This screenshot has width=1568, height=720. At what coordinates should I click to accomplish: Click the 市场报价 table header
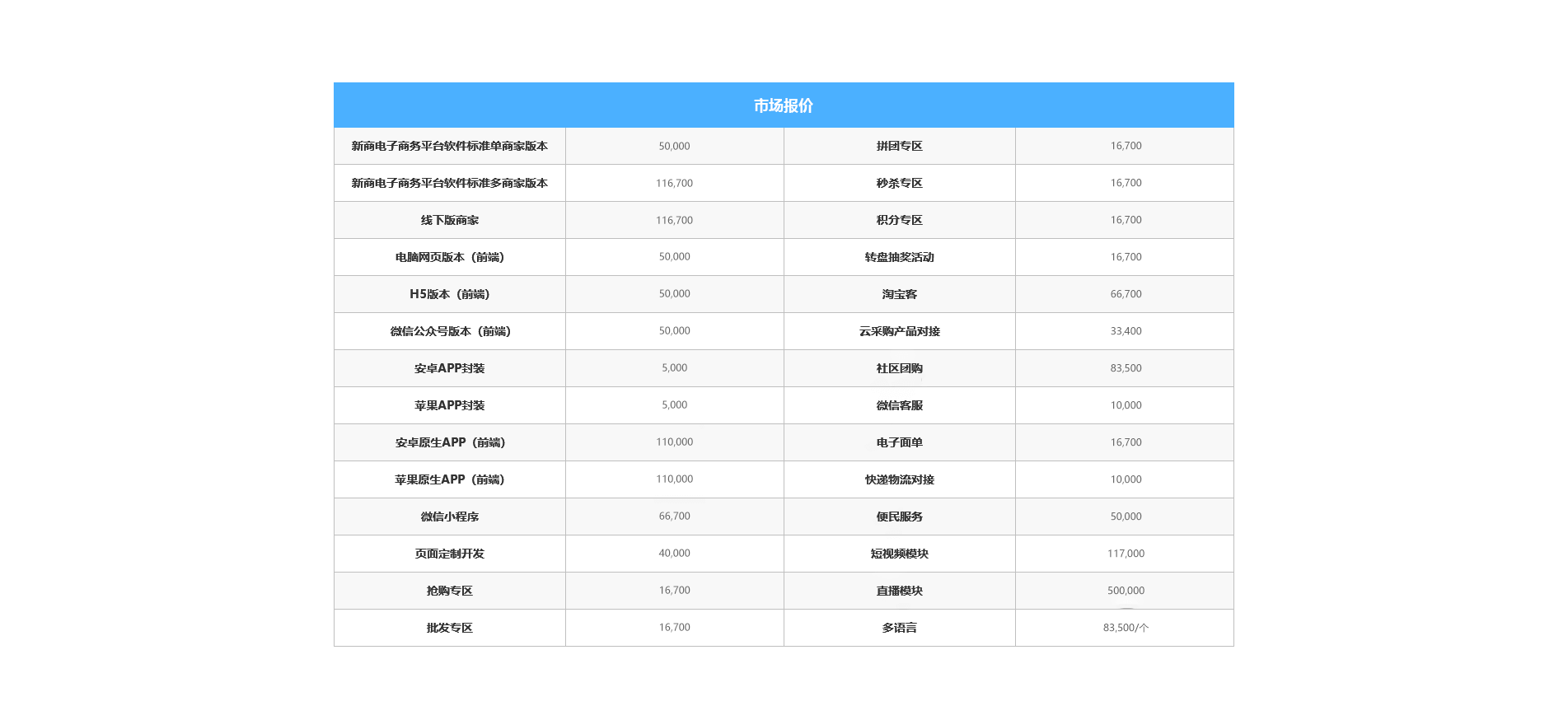click(x=783, y=105)
